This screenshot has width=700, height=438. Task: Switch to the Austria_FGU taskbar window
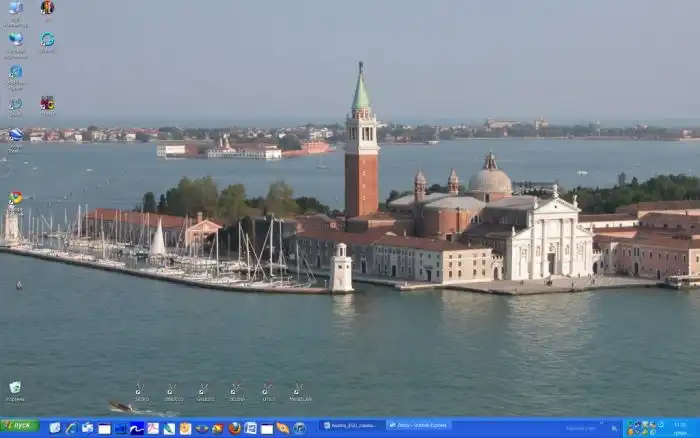coord(351,427)
